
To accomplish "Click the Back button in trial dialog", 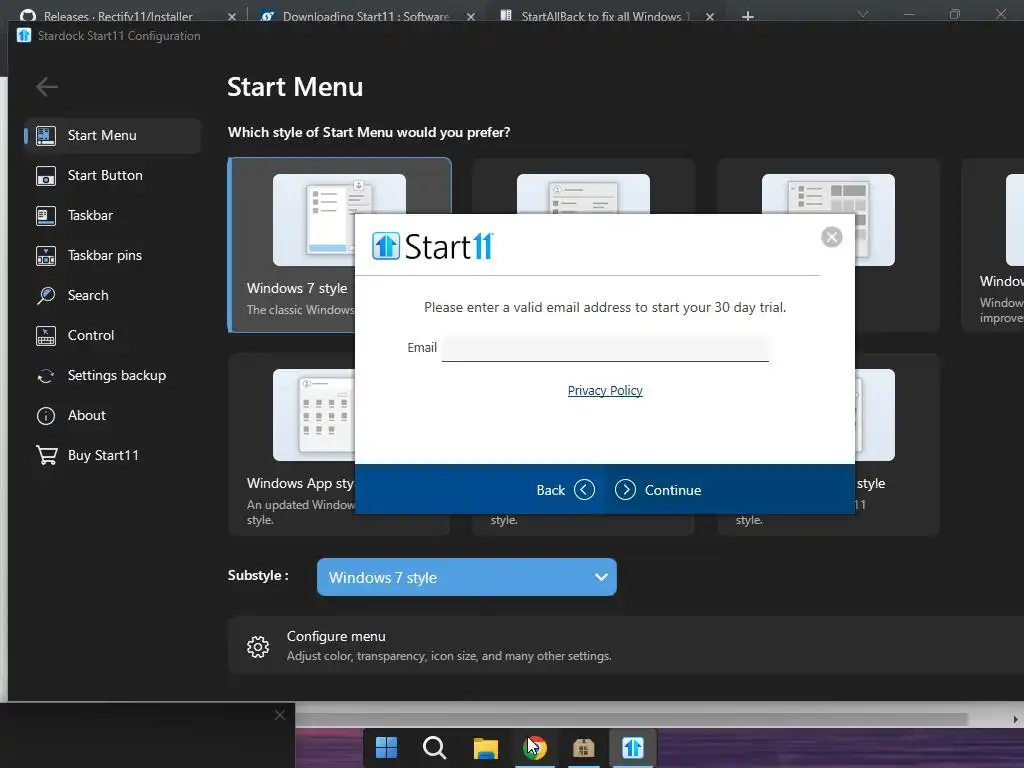I will 566,490.
